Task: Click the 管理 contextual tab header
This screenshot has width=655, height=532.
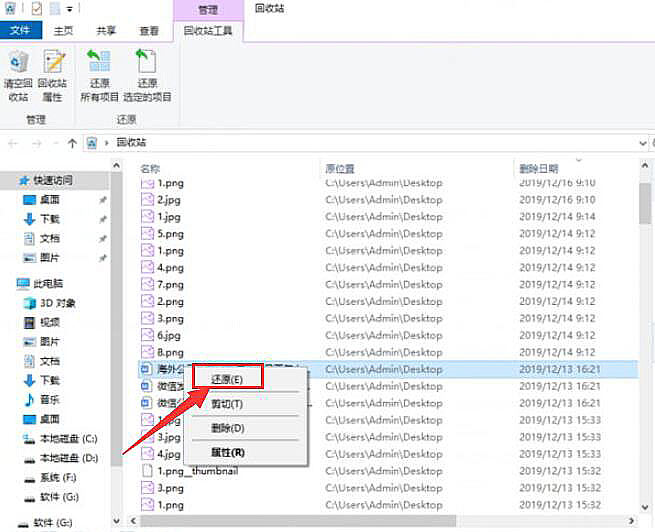Action: point(208,10)
